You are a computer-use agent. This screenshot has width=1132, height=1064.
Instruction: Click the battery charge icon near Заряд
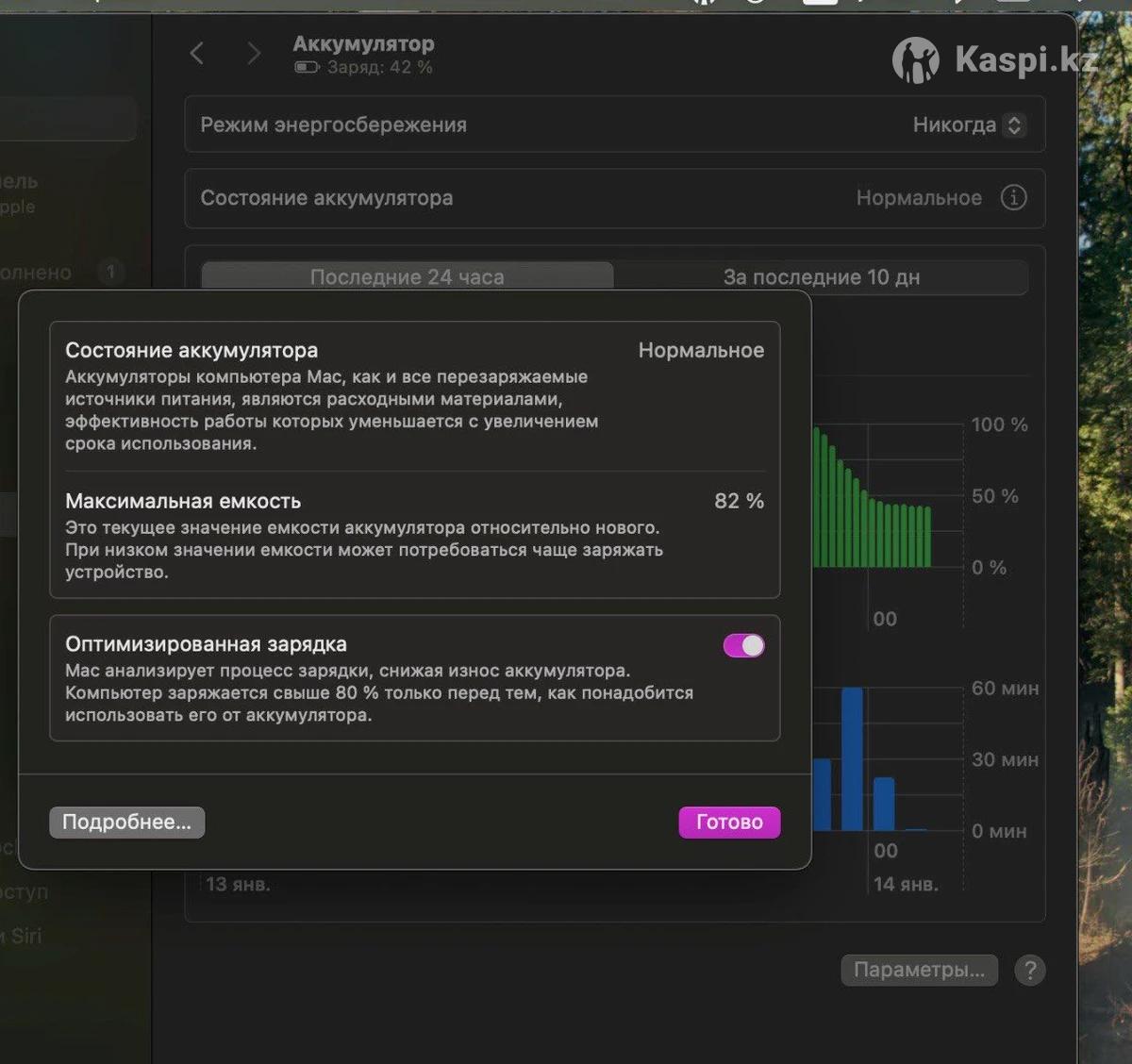point(307,68)
